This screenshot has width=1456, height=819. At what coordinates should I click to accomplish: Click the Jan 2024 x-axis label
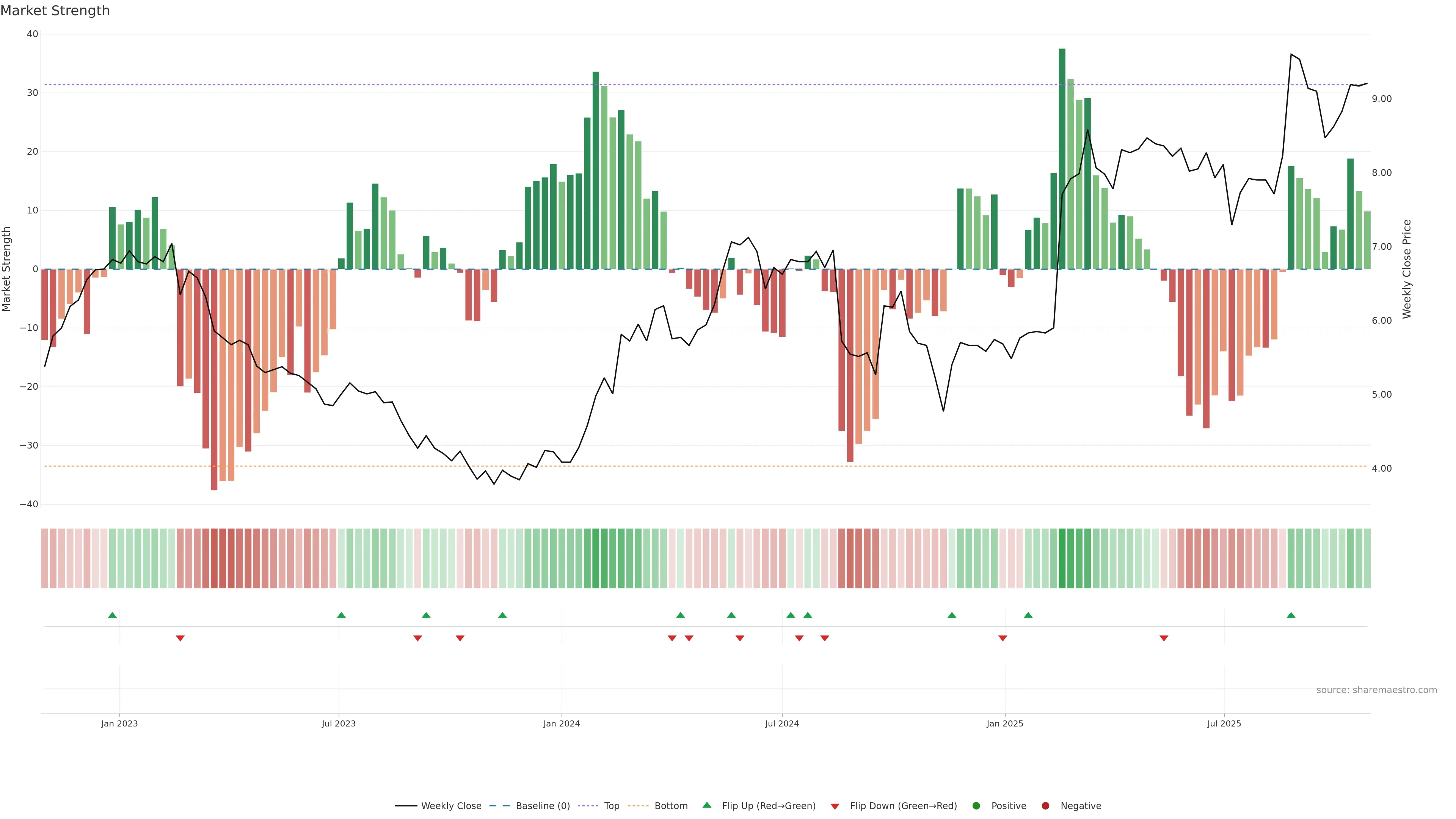(x=561, y=723)
